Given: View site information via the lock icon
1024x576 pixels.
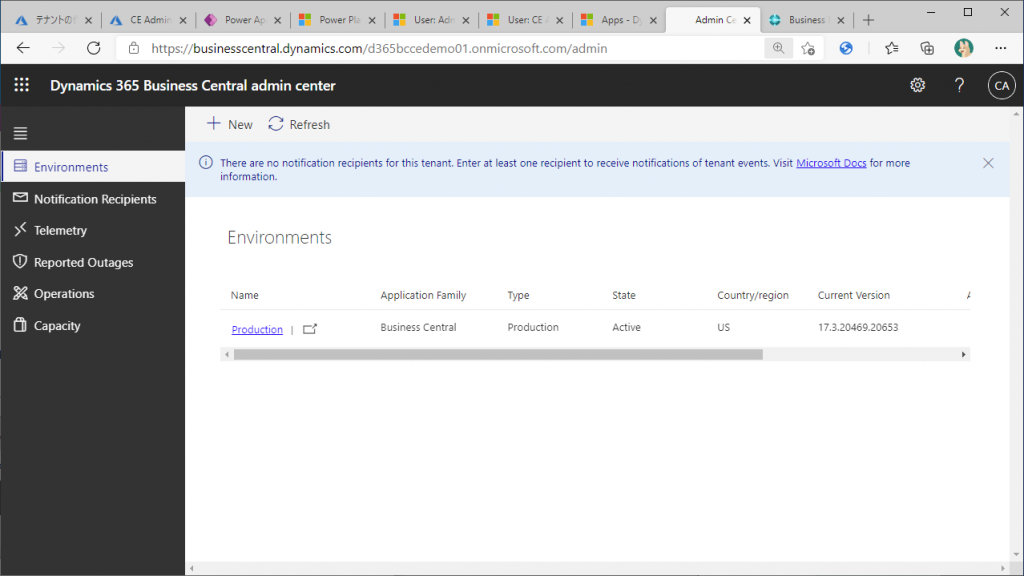Looking at the screenshot, I should 134,48.
